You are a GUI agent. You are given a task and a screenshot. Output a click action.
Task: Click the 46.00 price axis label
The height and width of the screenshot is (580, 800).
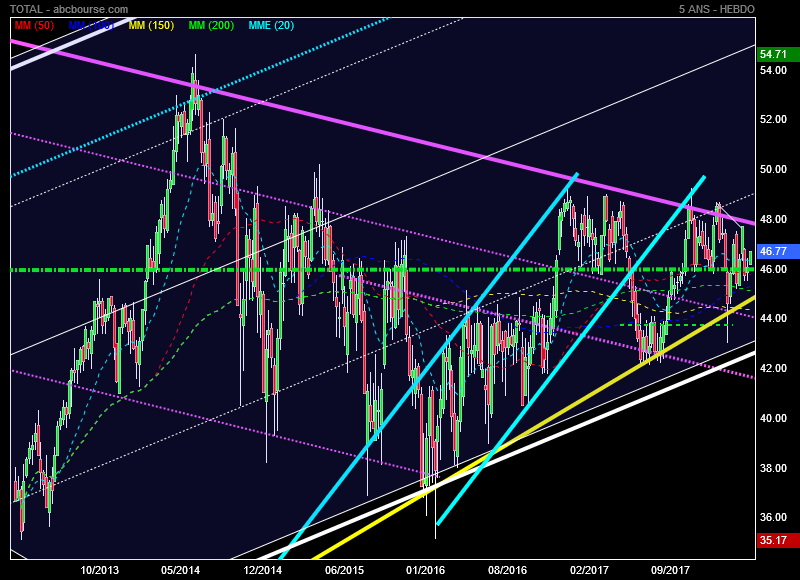(773, 269)
